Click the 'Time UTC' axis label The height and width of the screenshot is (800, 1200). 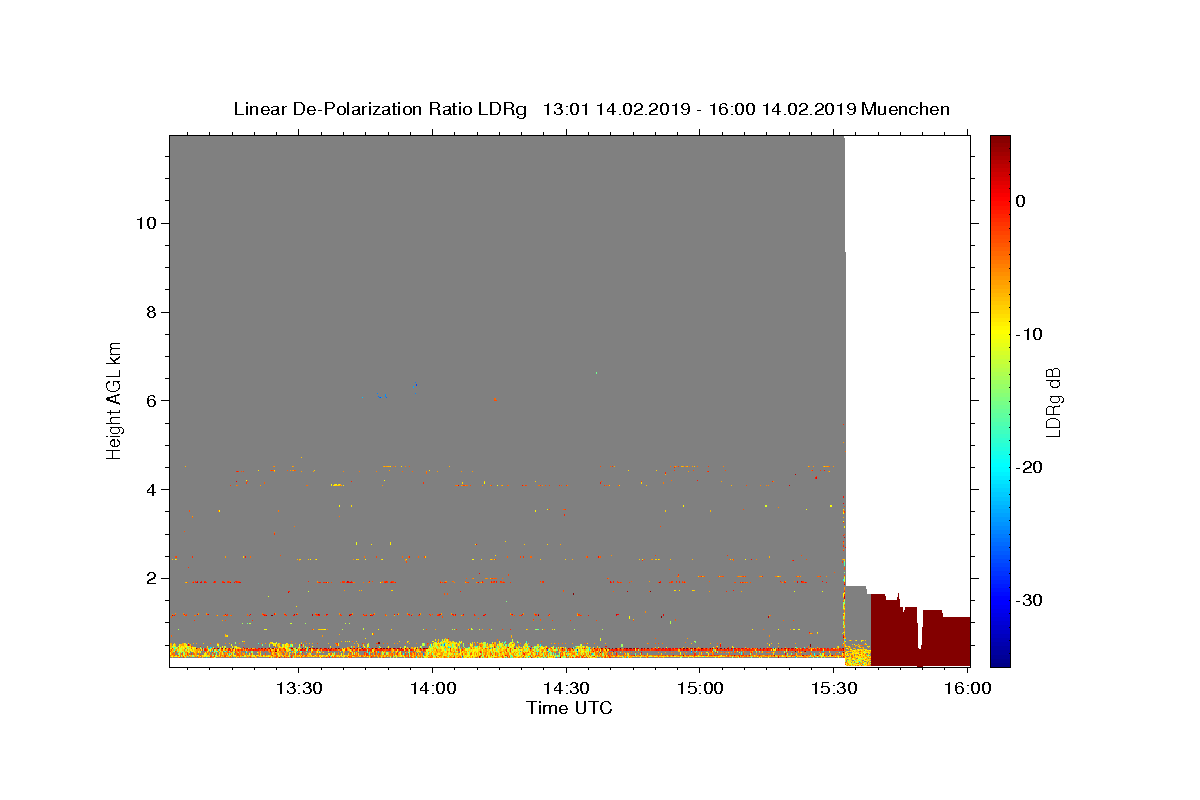(x=569, y=708)
